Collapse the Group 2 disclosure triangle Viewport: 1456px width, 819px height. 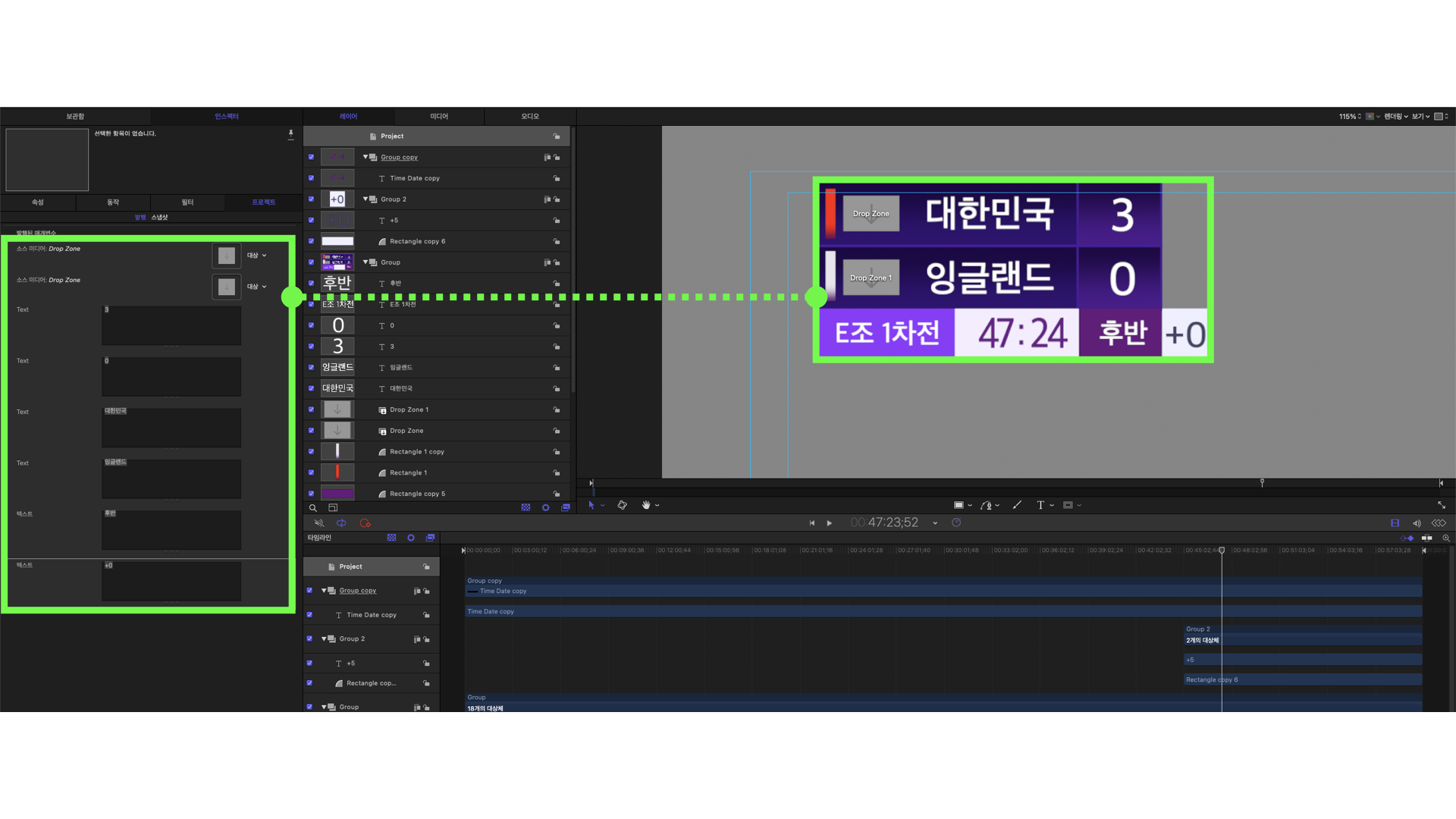[366, 199]
